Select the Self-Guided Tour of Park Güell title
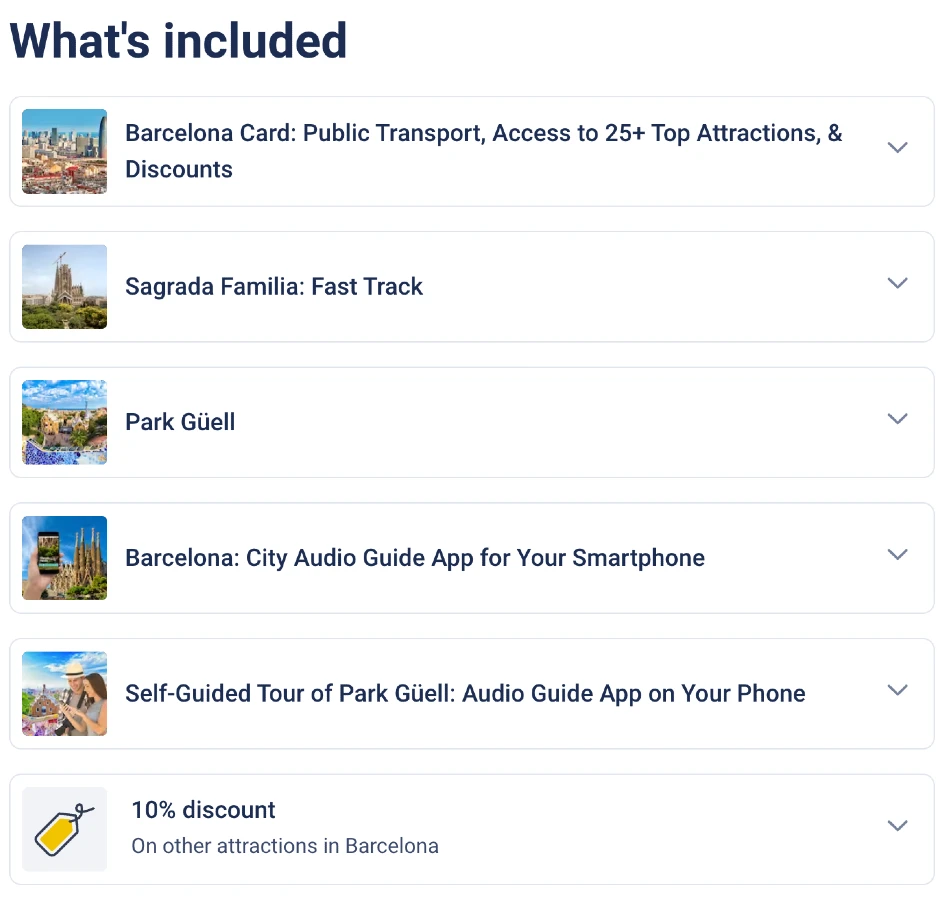 [x=465, y=693]
